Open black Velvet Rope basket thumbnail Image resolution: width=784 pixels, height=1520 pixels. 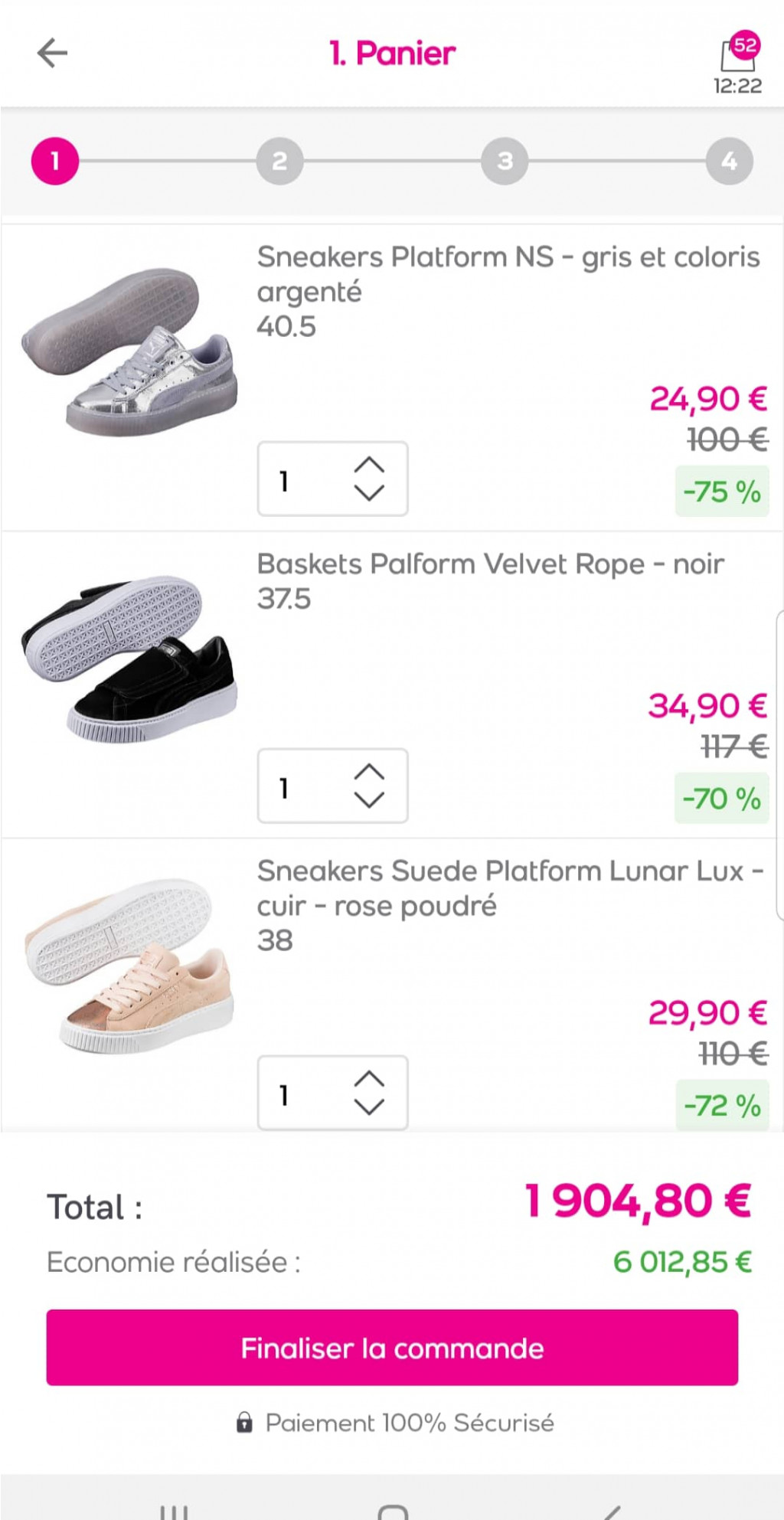point(129,659)
